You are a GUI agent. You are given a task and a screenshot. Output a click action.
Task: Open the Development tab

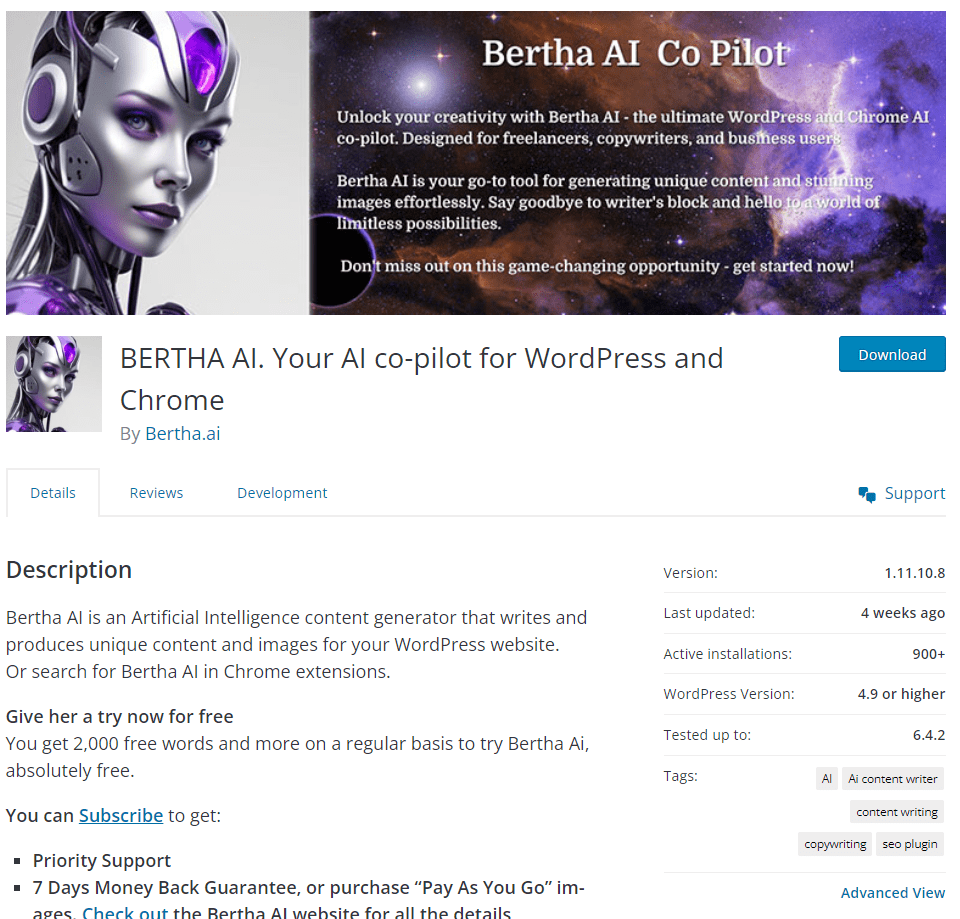click(x=282, y=493)
